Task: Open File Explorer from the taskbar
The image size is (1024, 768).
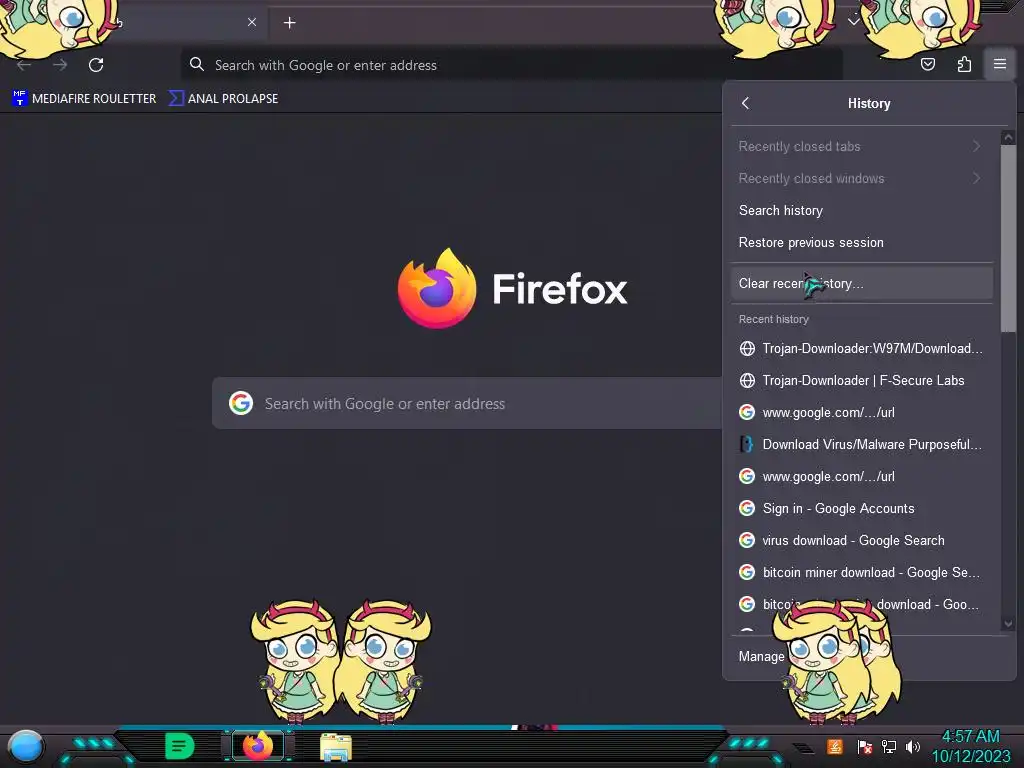Action: (336, 747)
